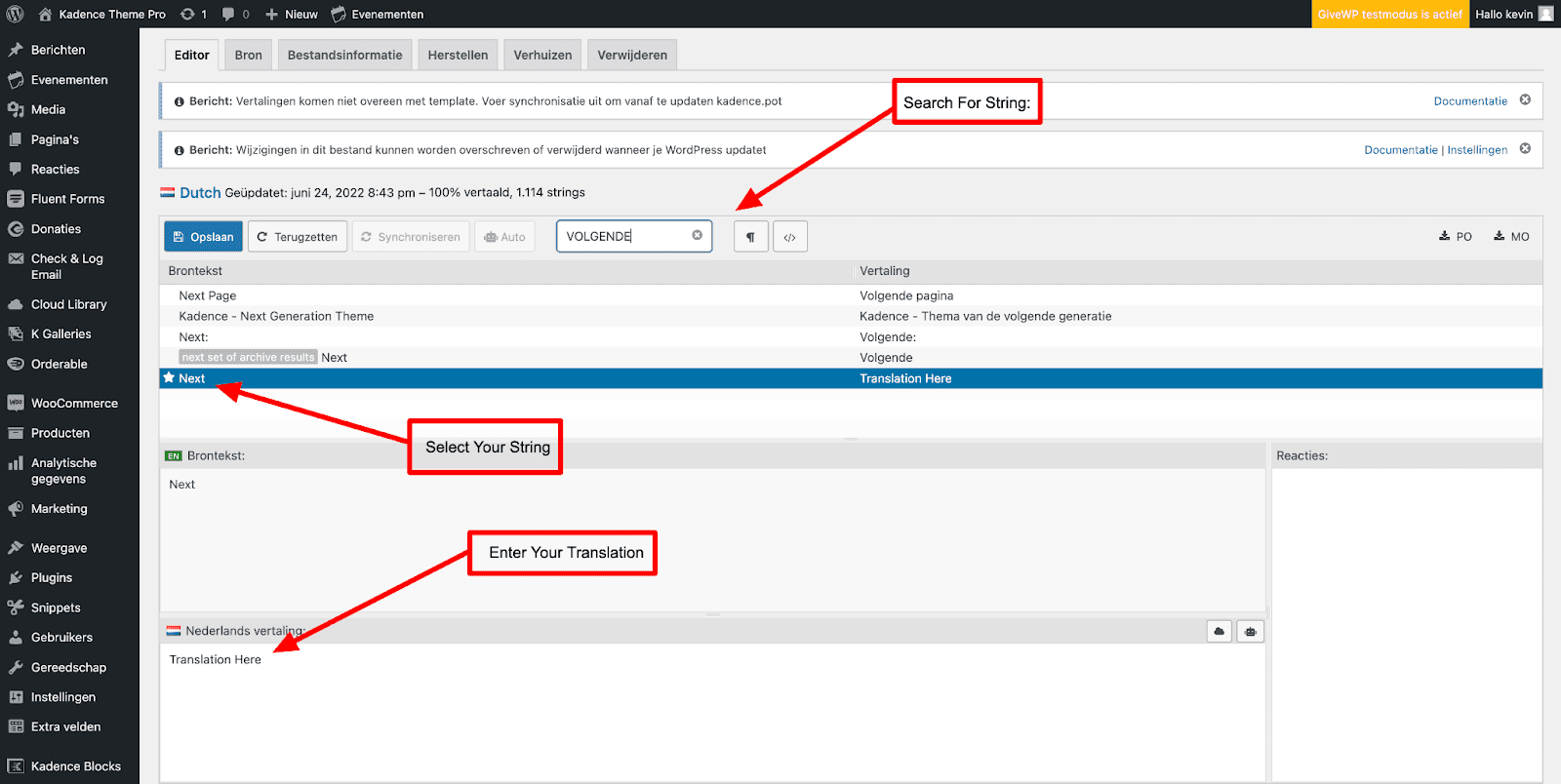
Task: Click the robot auto-translate icon in translation panel
Action: (x=1250, y=632)
